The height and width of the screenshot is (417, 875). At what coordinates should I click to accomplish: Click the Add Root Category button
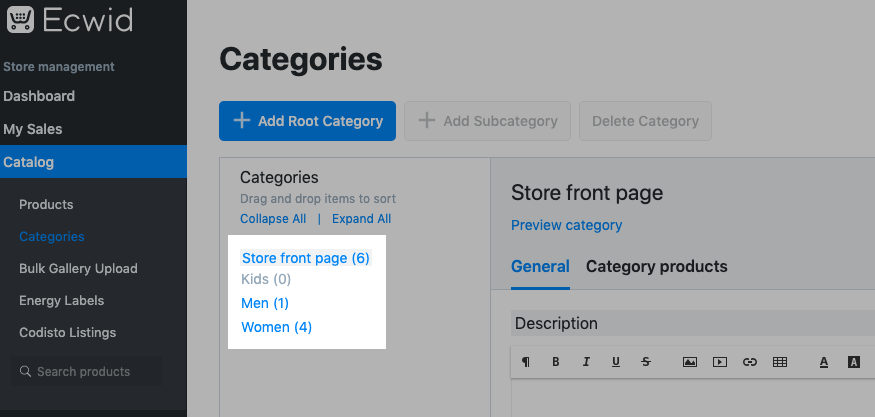pyautogui.click(x=307, y=121)
